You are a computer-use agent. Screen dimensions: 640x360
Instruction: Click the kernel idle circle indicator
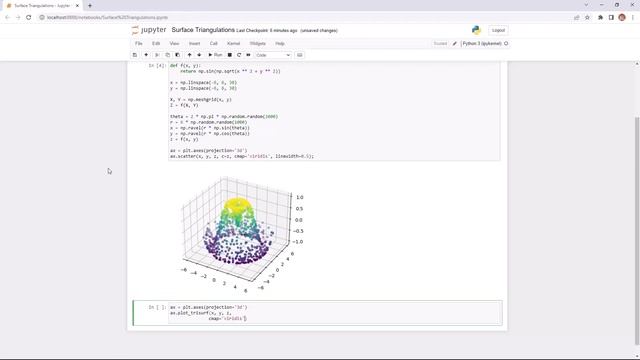pos(506,44)
